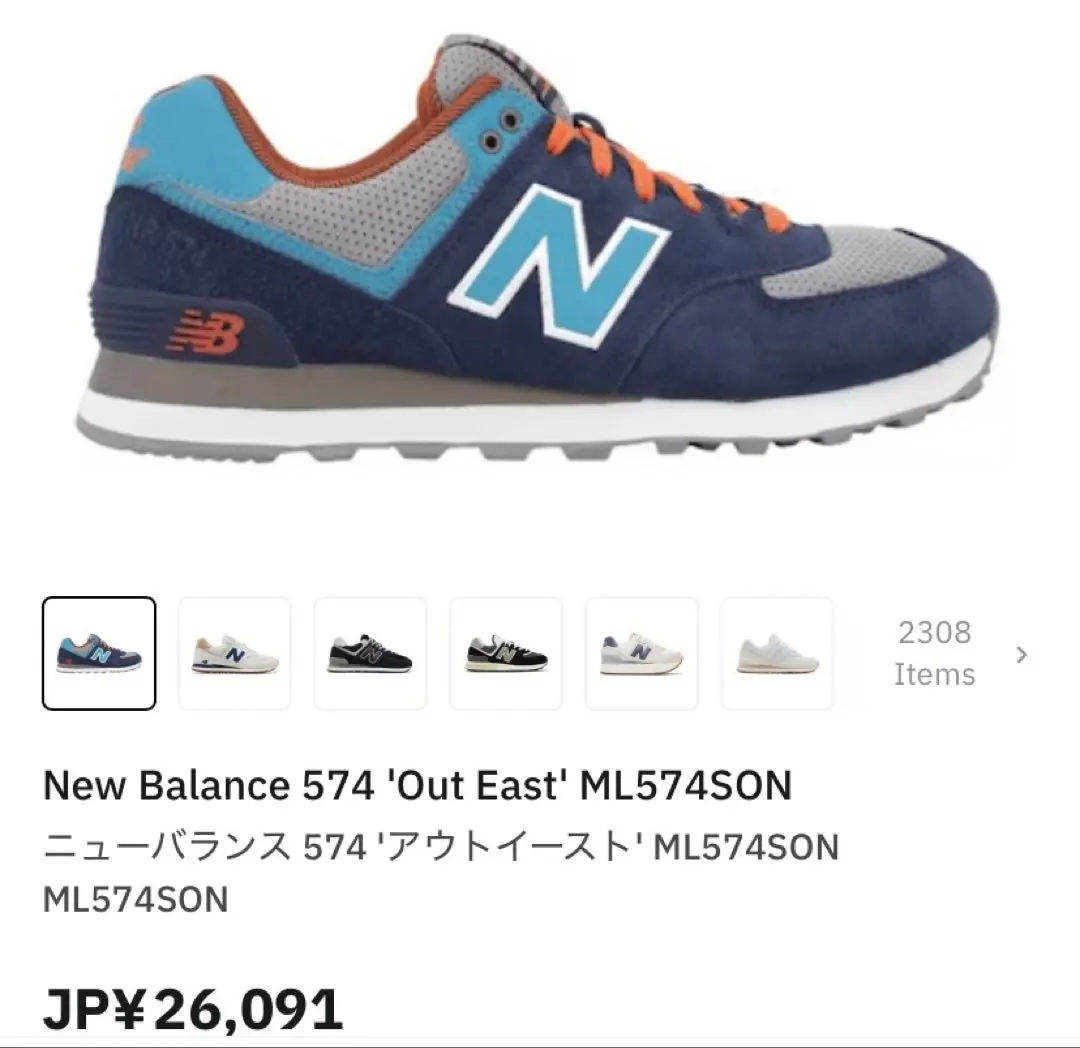Select the standalone SKU text ML574SON
Screen dimensions: 1080x1048
(x=136, y=900)
